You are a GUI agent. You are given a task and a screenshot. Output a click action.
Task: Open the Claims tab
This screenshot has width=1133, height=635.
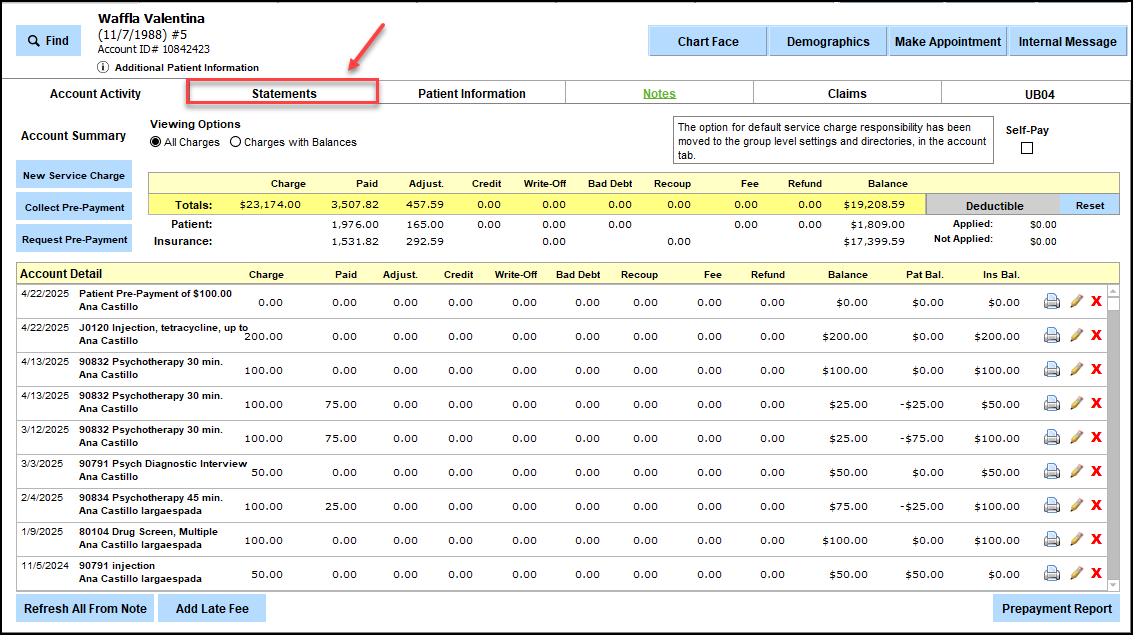[x=847, y=93]
